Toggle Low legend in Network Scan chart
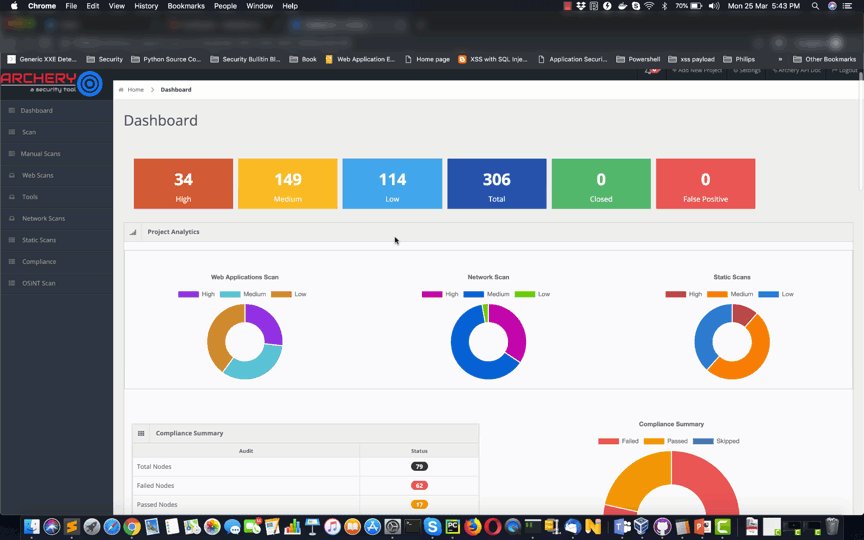864x540 pixels. (x=532, y=294)
